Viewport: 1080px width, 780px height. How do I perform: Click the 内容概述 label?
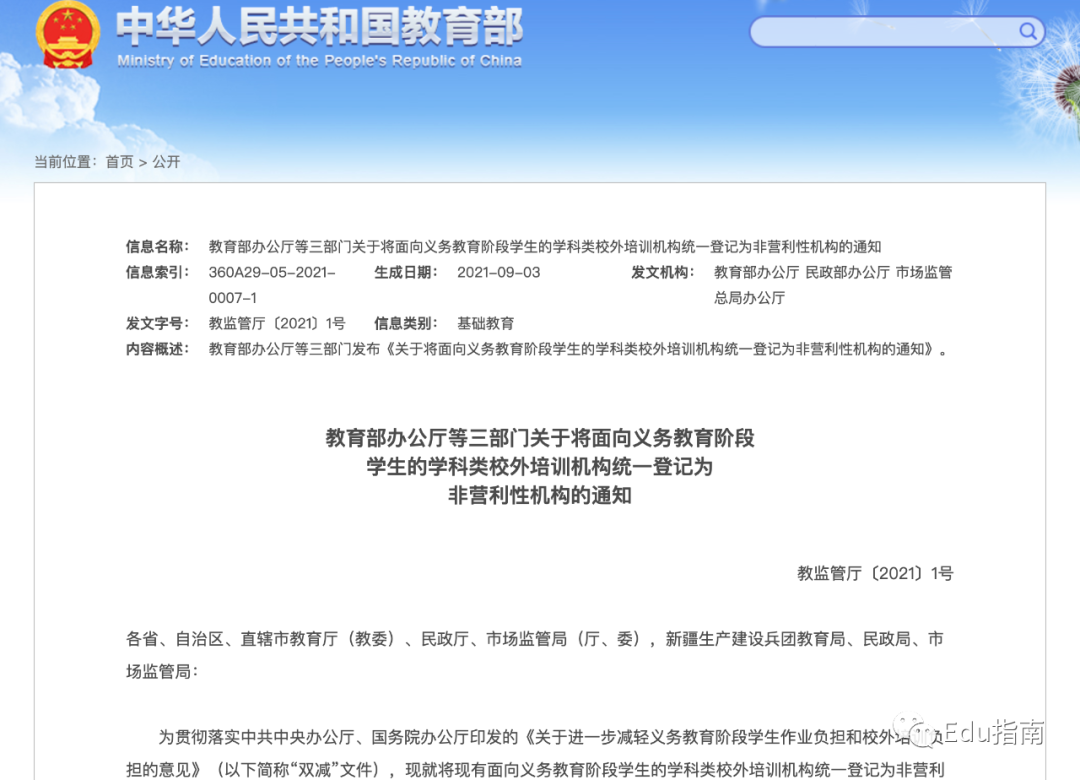click(157, 349)
